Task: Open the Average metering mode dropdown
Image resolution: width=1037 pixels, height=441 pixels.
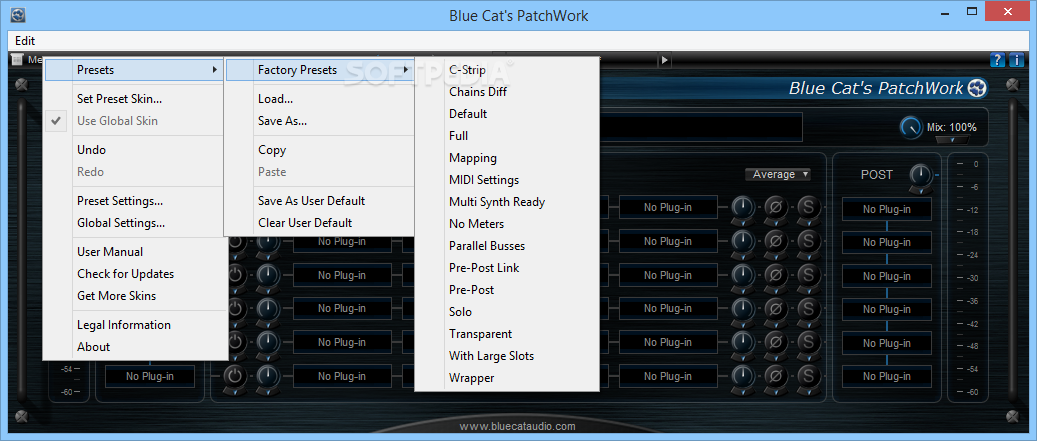Action: 778,175
